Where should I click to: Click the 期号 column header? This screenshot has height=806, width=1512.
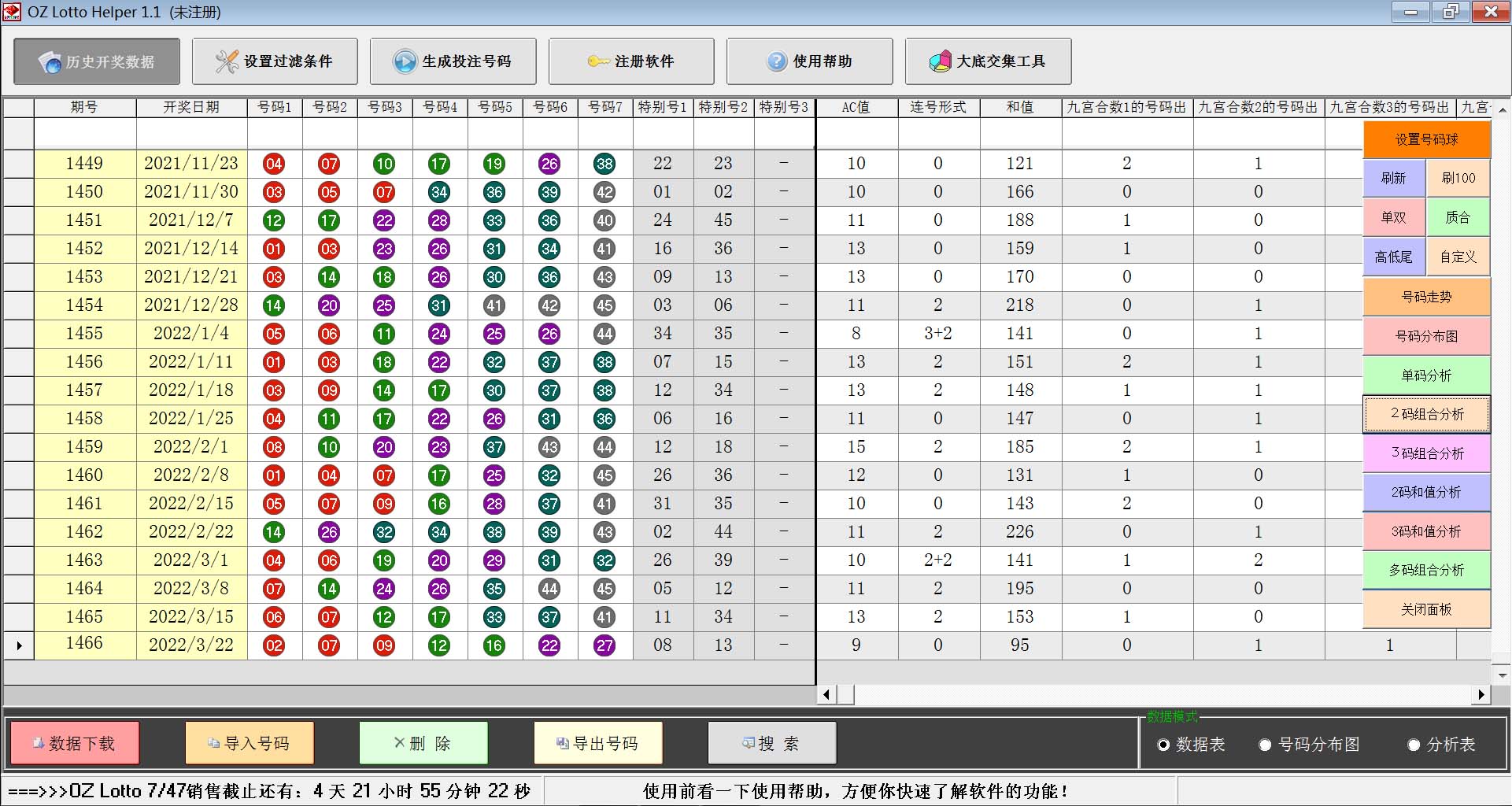coord(85,107)
